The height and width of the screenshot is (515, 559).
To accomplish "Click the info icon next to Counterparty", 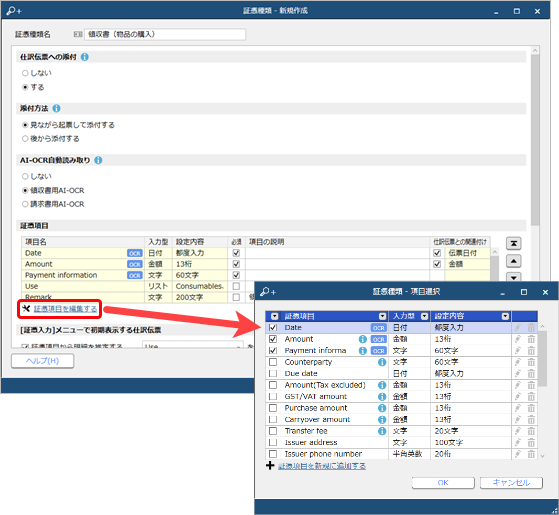I will [x=382, y=362].
